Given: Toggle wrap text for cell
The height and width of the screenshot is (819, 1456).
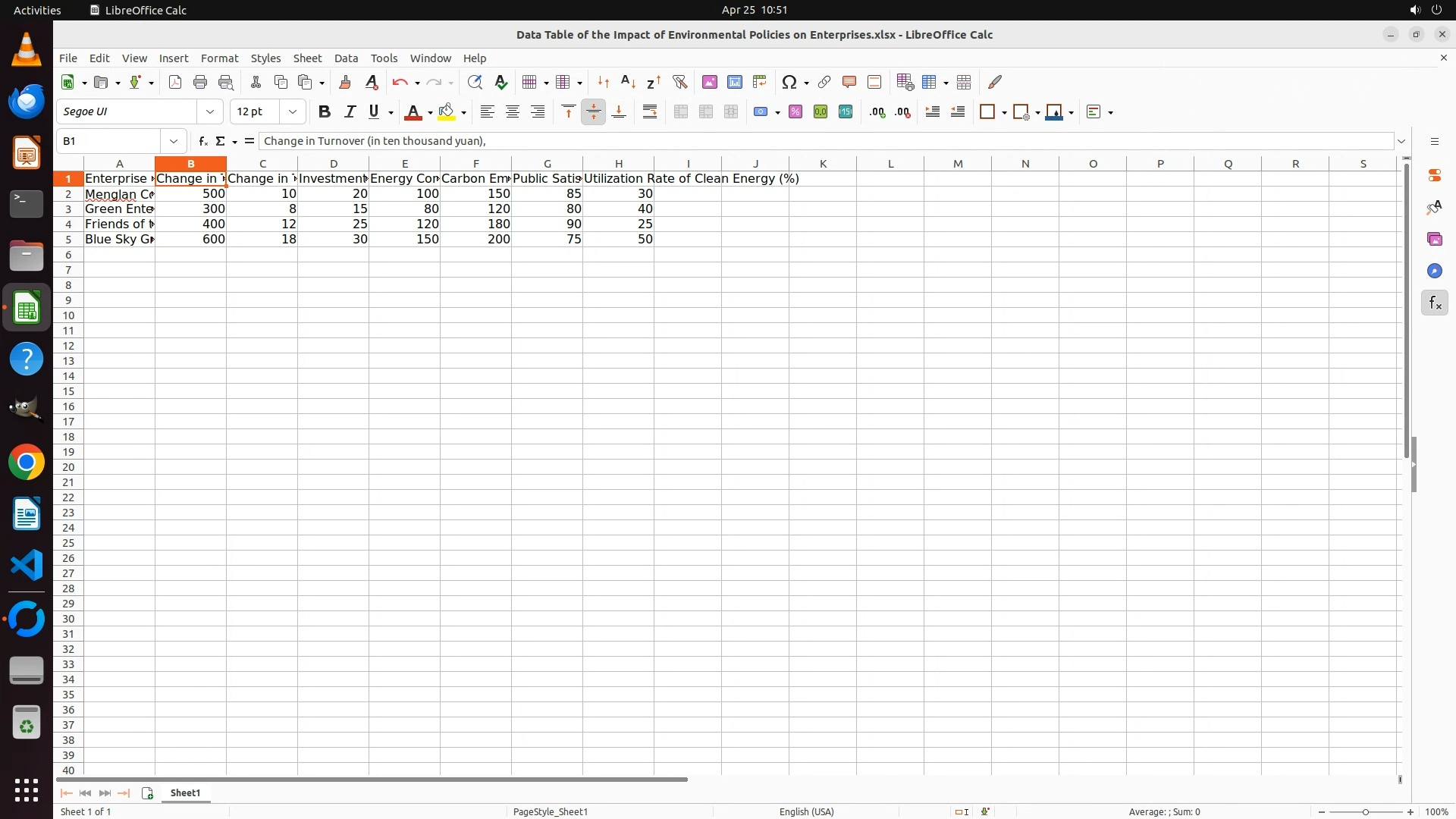Looking at the screenshot, I should [649, 112].
